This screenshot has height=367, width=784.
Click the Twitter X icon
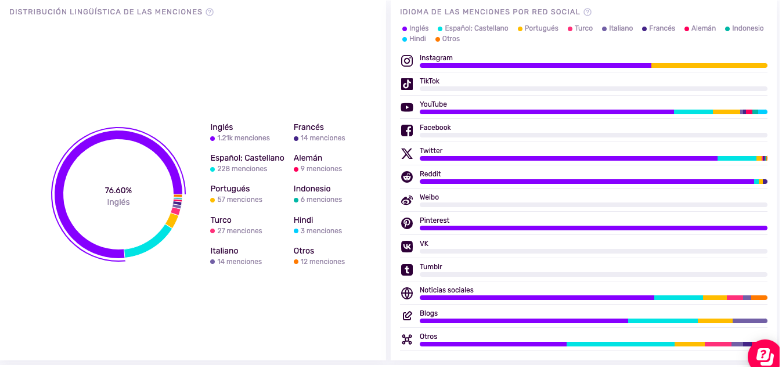[407, 154]
